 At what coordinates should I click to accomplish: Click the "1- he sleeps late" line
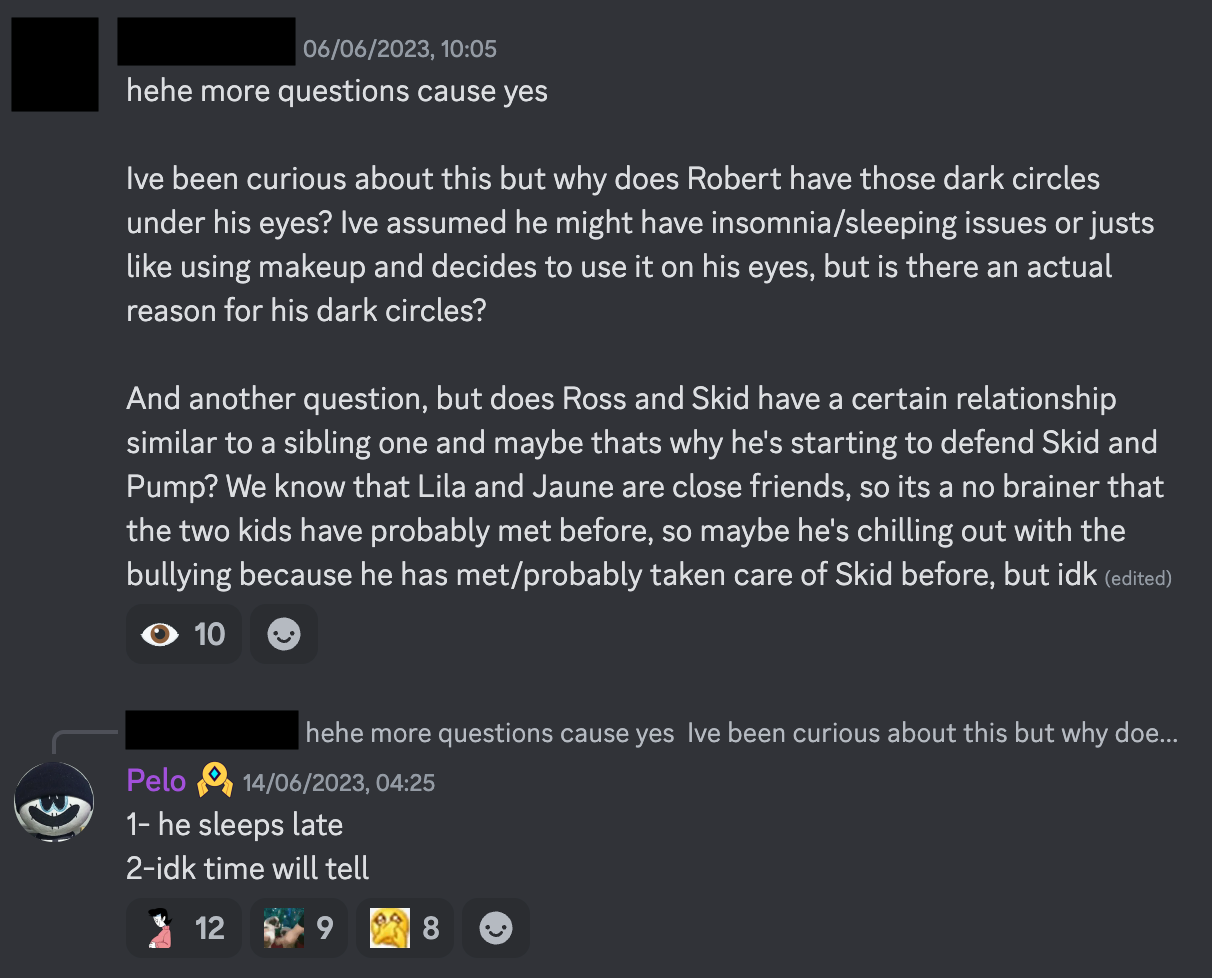click(x=235, y=824)
